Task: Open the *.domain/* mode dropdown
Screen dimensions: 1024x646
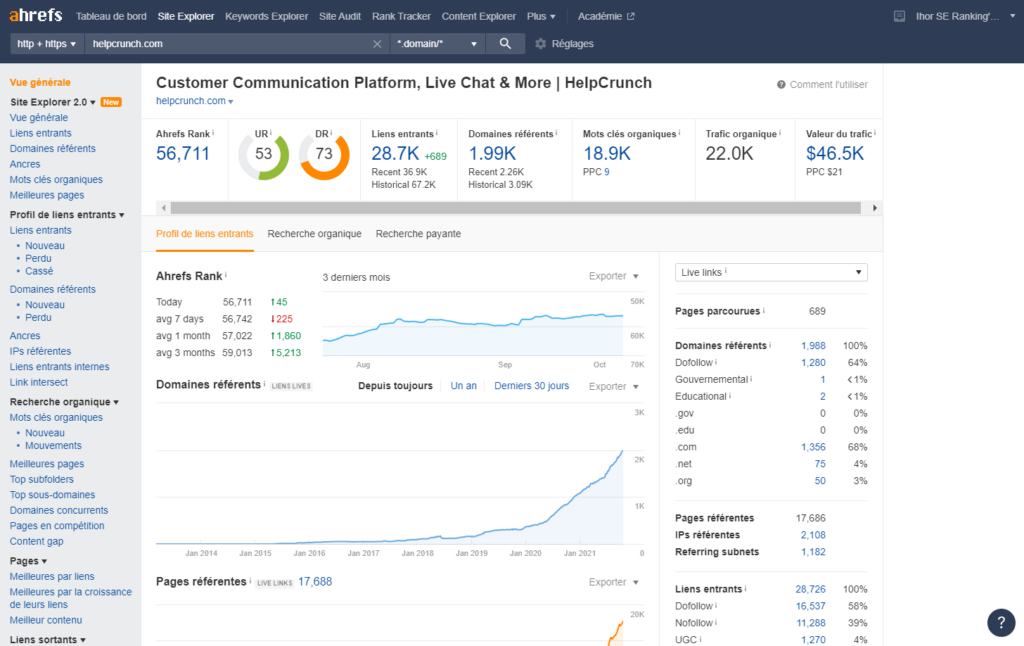Action: (437, 44)
